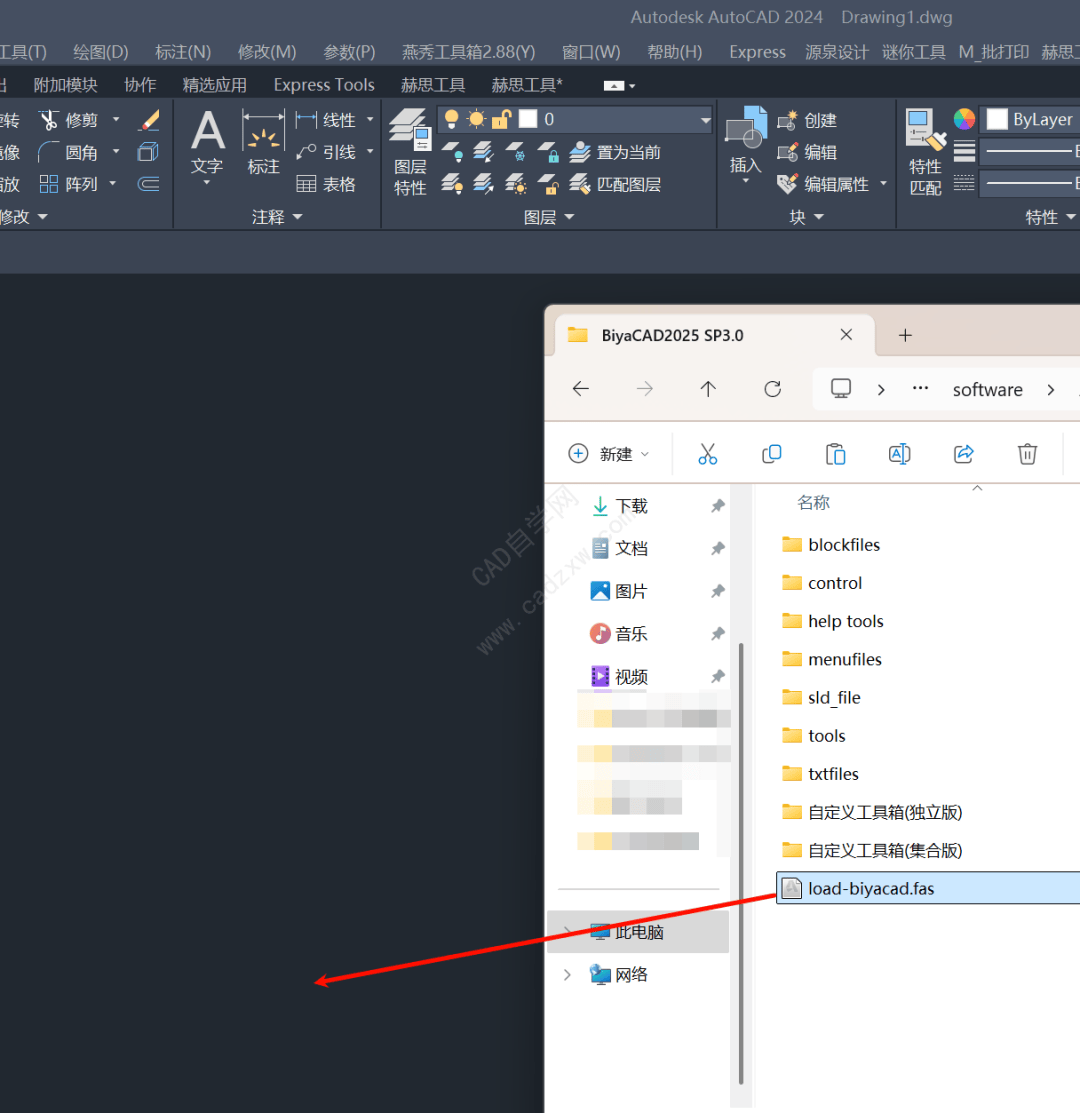Expand the Layers (图层) panel
The width and height of the screenshot is (1080, 1113).
(x=549, y=216)
